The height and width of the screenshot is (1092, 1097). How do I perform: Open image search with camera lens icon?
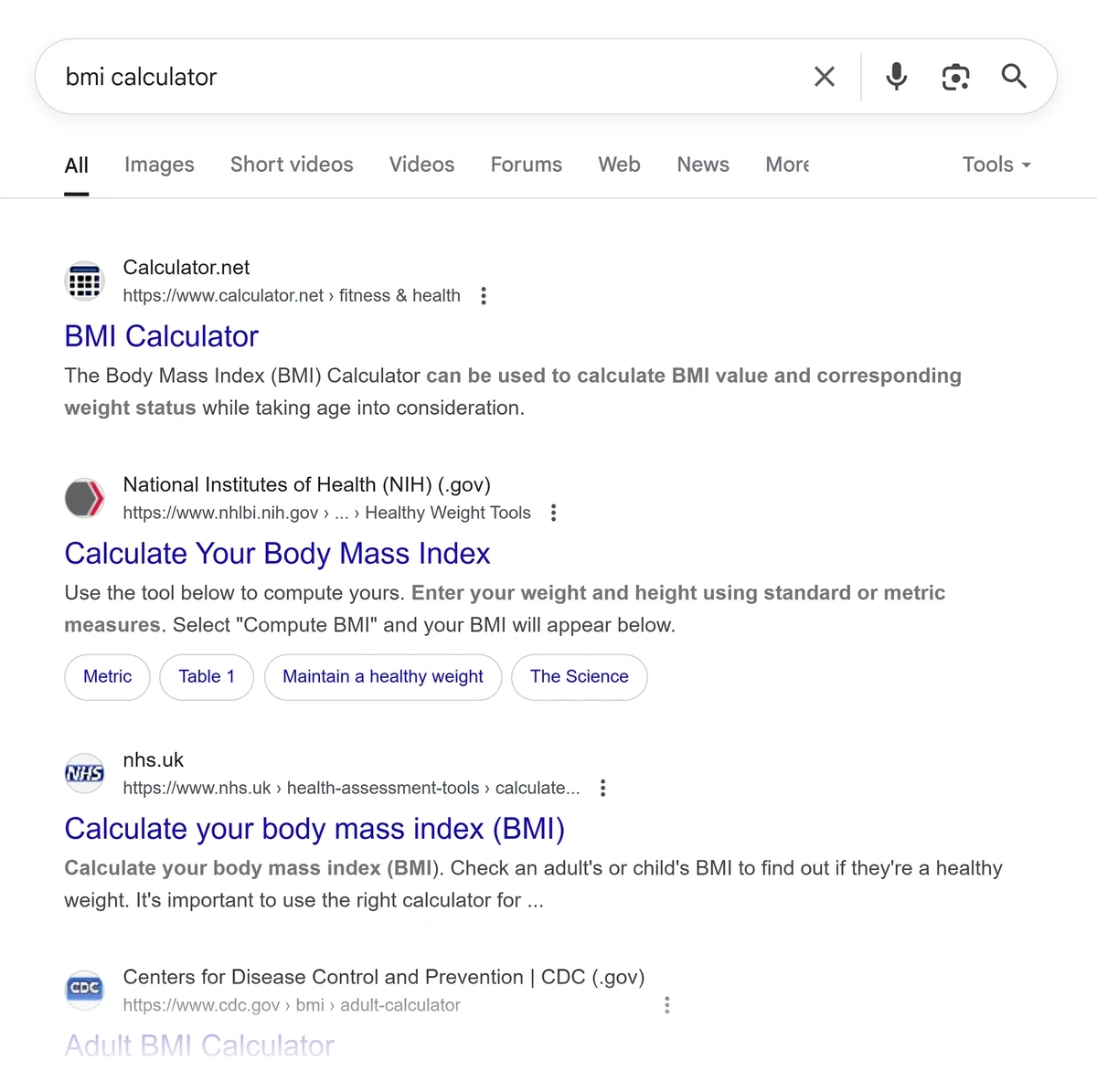955,77
